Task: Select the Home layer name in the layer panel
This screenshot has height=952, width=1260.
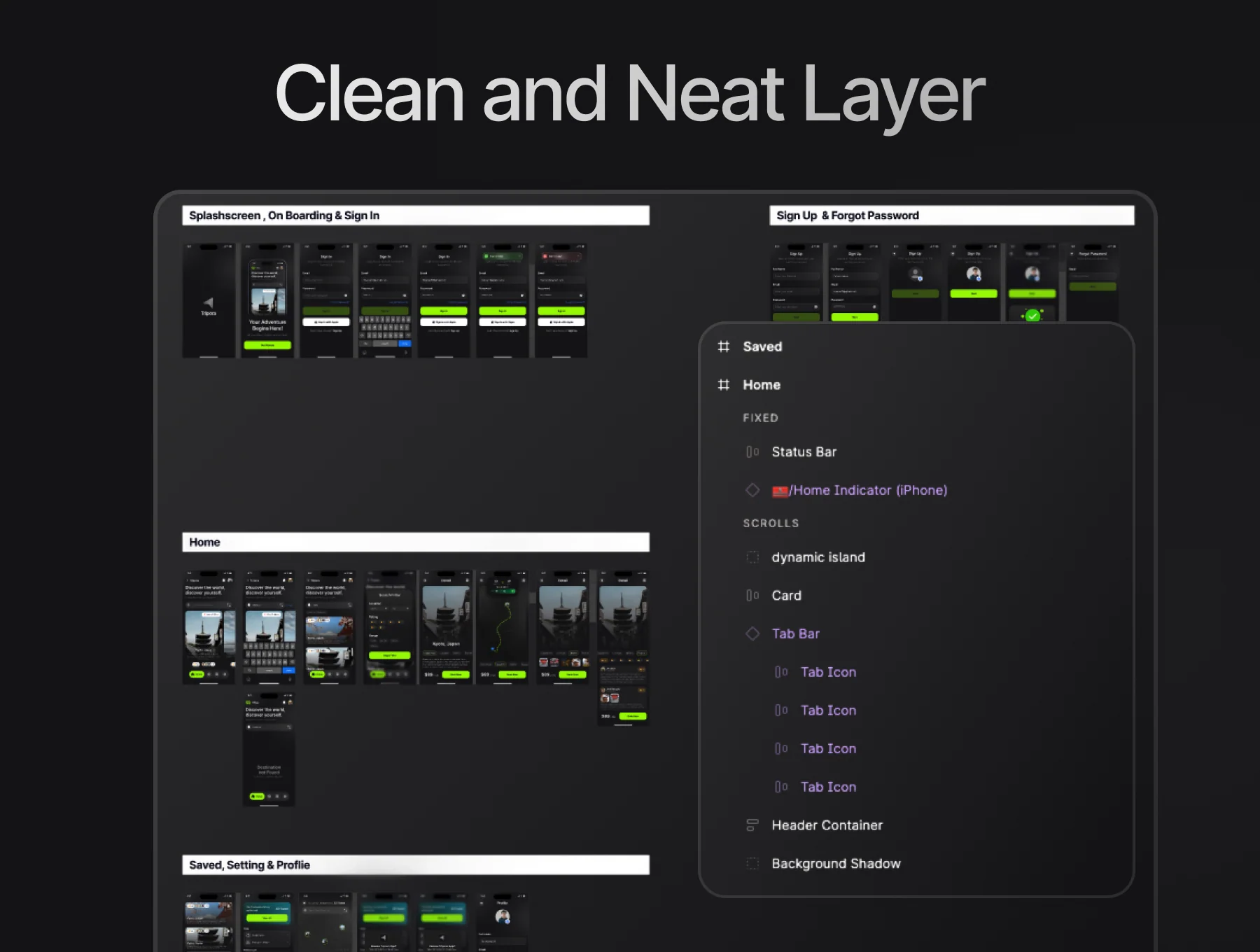Action: [x=762, y=385]
